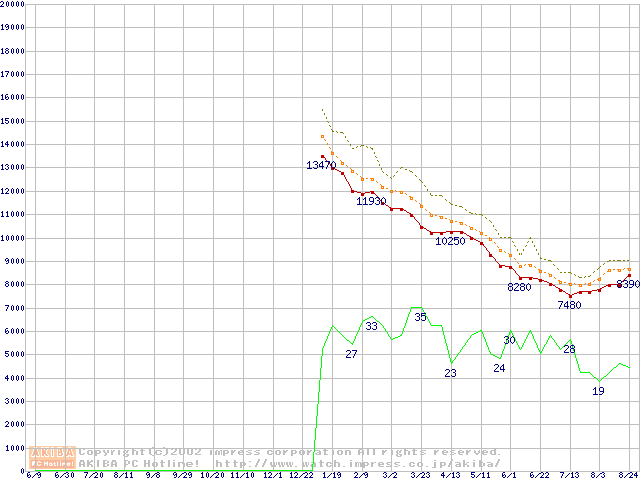Click the green line value 23 label

click(450, 373)
